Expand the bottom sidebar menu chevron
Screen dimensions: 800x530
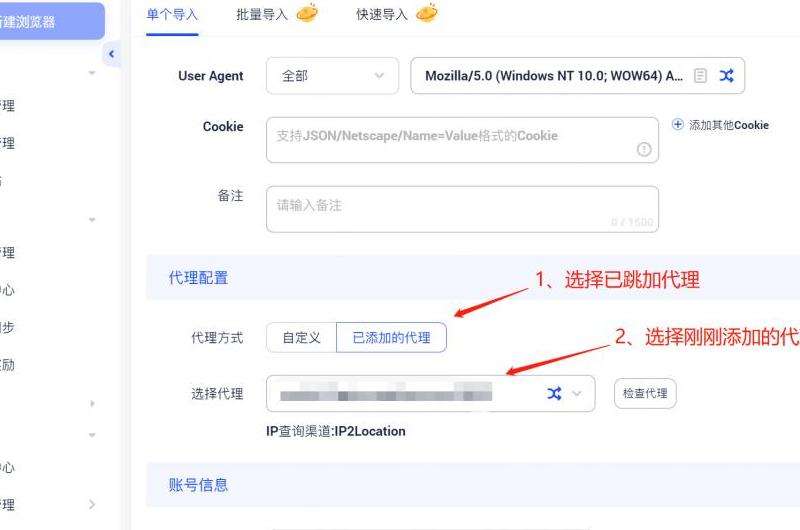92,504
